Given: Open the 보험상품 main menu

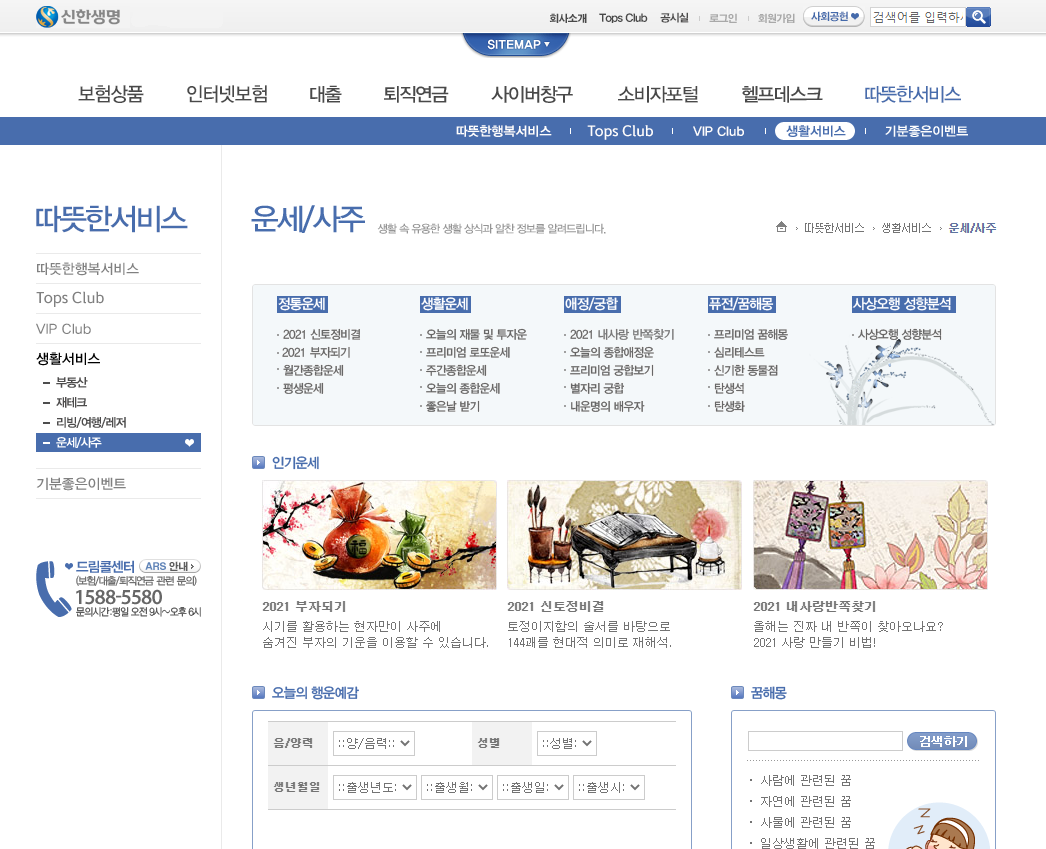Looking at the screenshot, I should click(111, 94).
